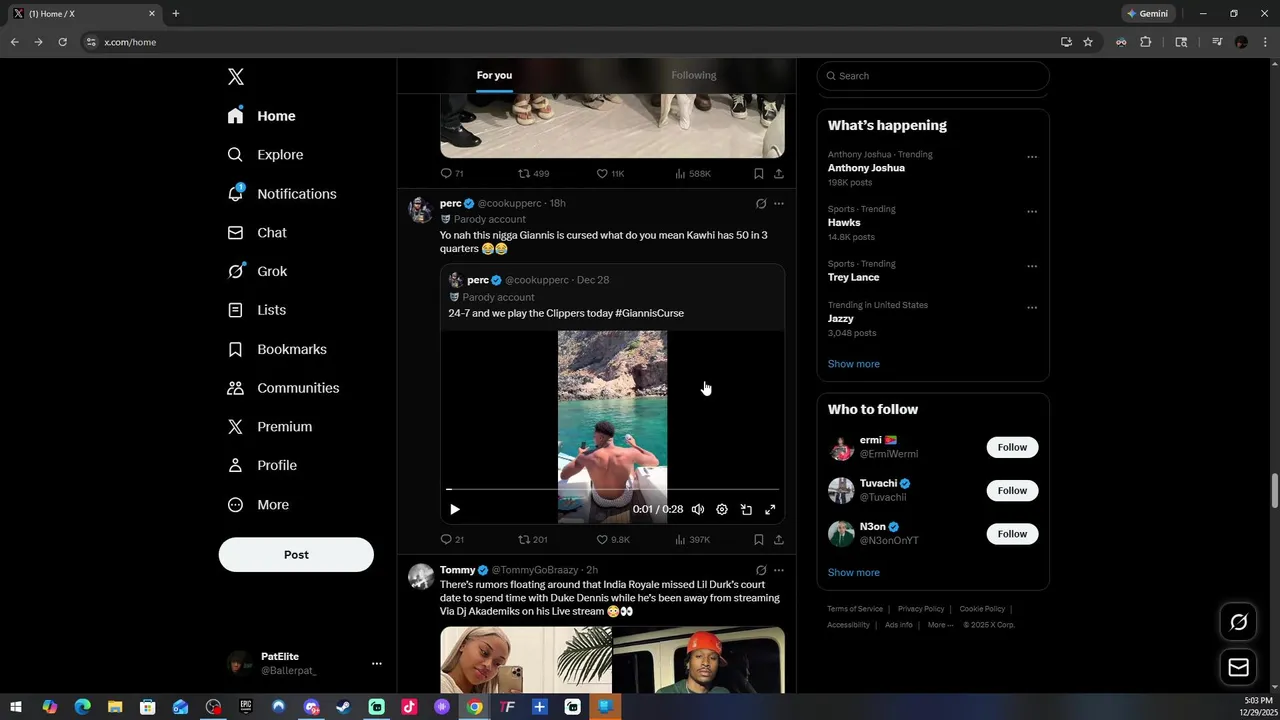Image resolution: width=1280 pixels, height=720 pixels.
Task: Open Home from the sidebar
Action: click(x=262, y=116)
